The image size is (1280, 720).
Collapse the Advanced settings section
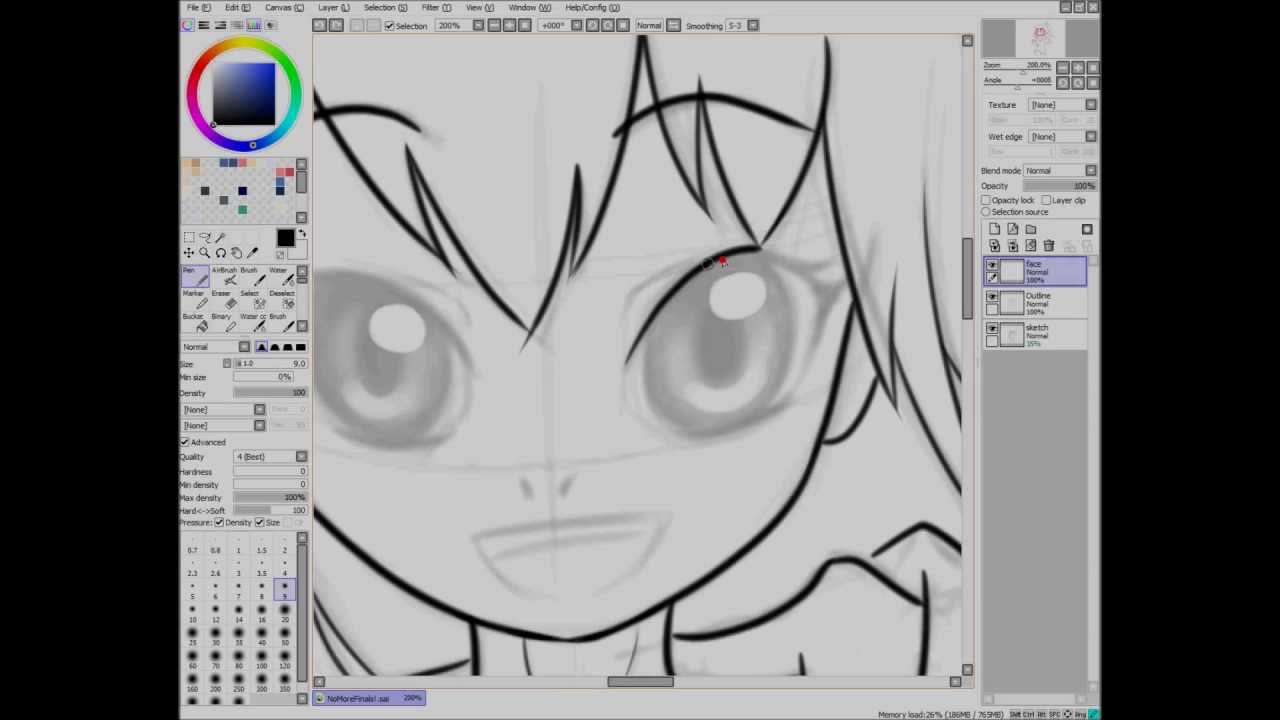coord(185,441)
